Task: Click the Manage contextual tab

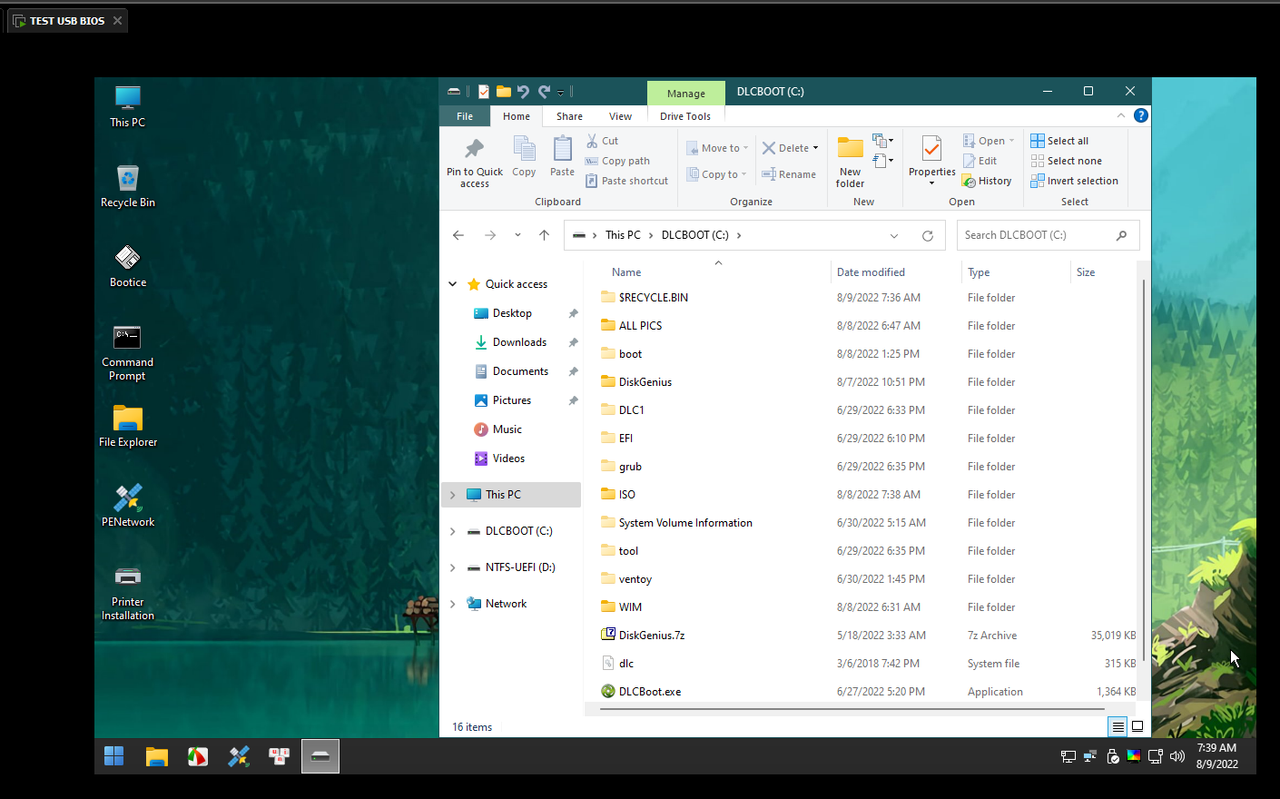Action: coord(686,93)
